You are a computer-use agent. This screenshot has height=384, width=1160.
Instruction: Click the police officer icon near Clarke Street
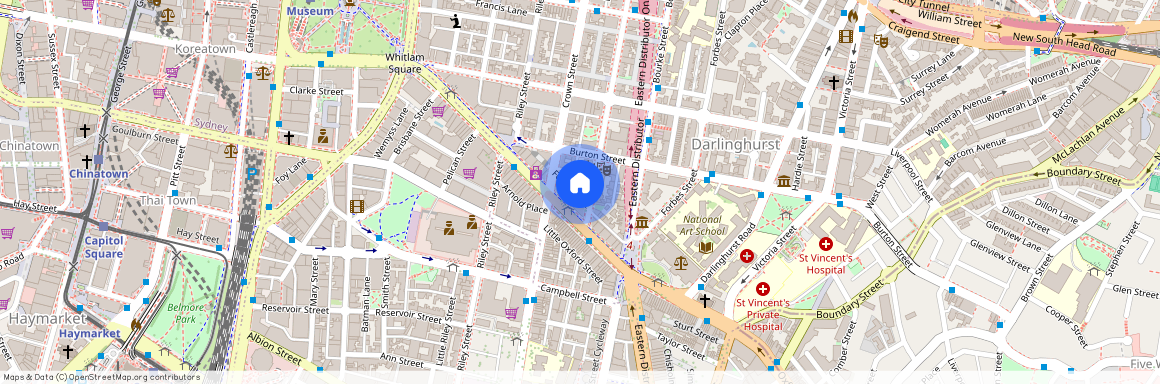pyautogui.click(x=323, y=135)
